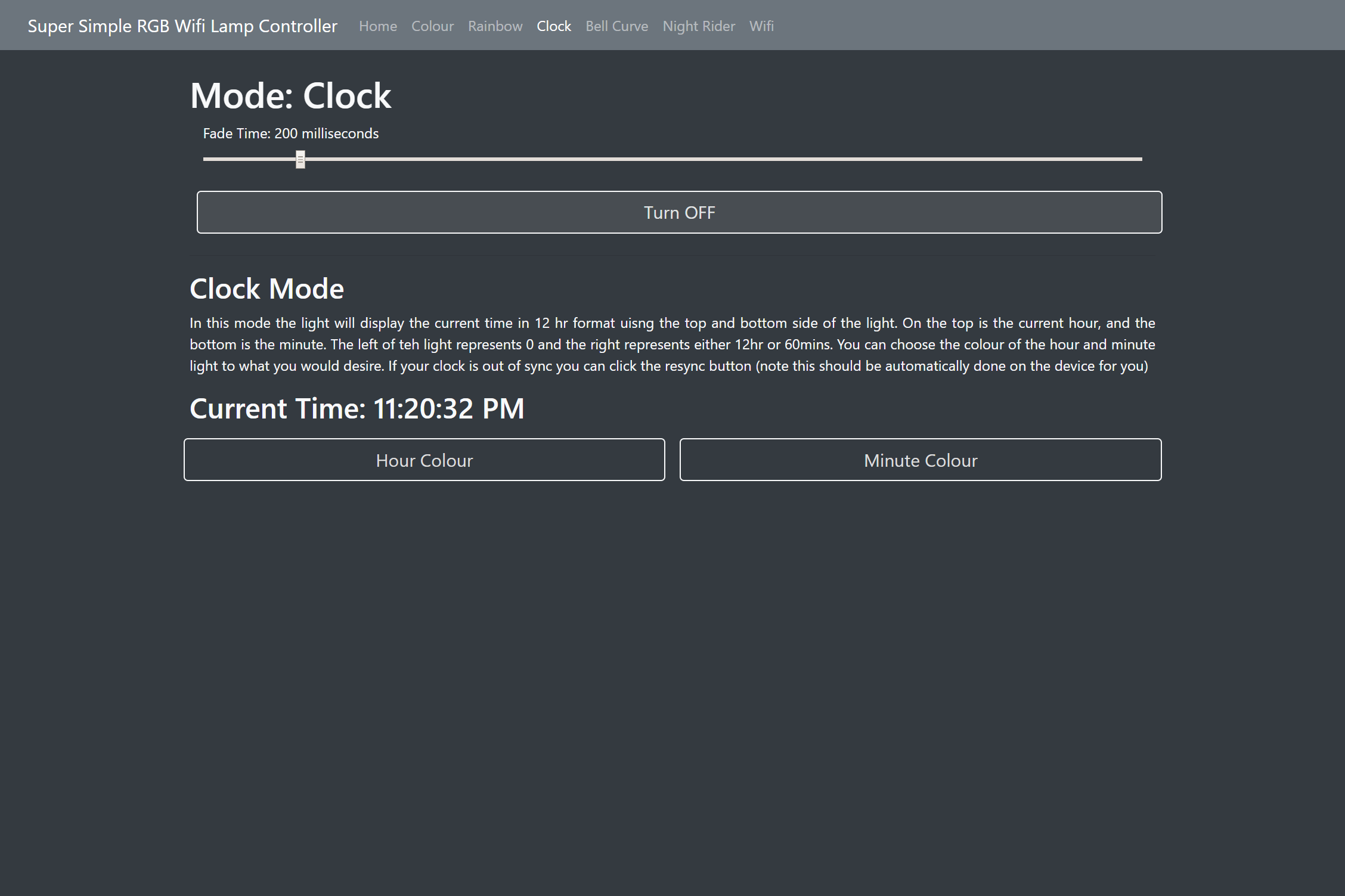Go to the Night Rider mode
Viewport: 1345px width, 896px height.
click(698, 26)
